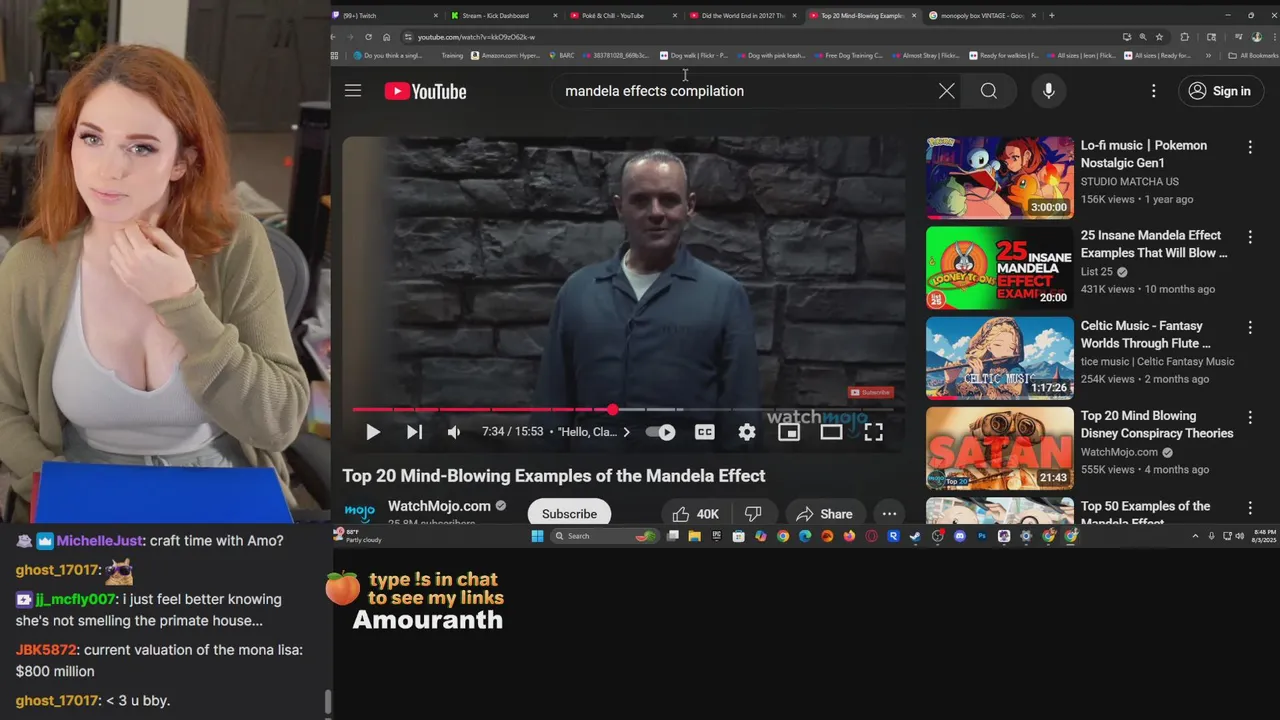Expand the hidden bookmarks overflow chevron
Screen dimensions: 1280x720
[x=1208, y=56]
